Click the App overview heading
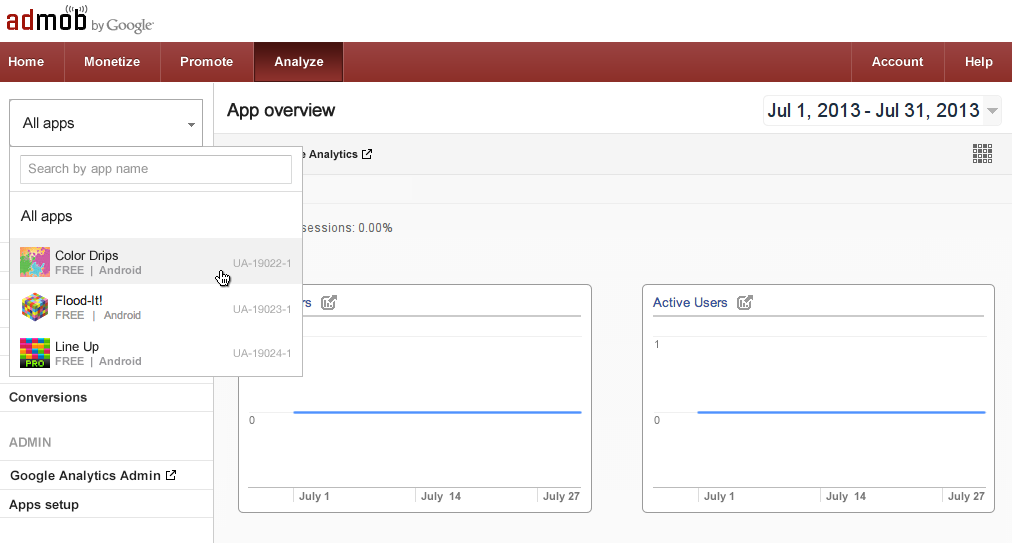The image size is (1012, 543). click(x=281, y=110)
